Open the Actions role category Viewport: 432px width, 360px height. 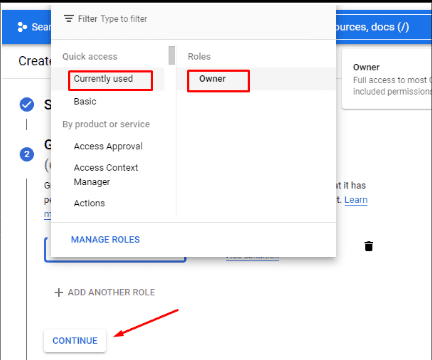click(108, 203)
